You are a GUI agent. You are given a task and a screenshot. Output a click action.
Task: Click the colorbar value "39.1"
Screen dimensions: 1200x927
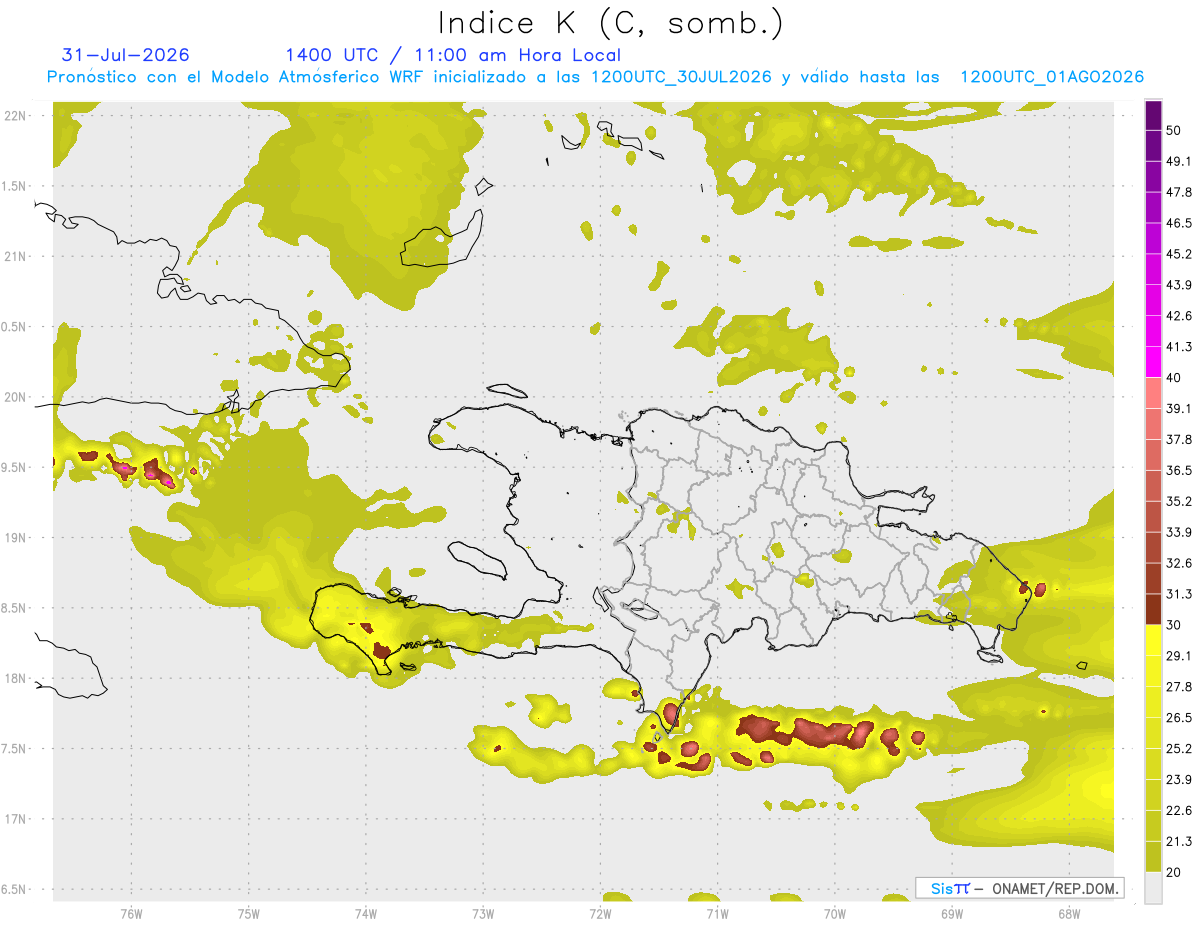click(x=1179, y=408)
